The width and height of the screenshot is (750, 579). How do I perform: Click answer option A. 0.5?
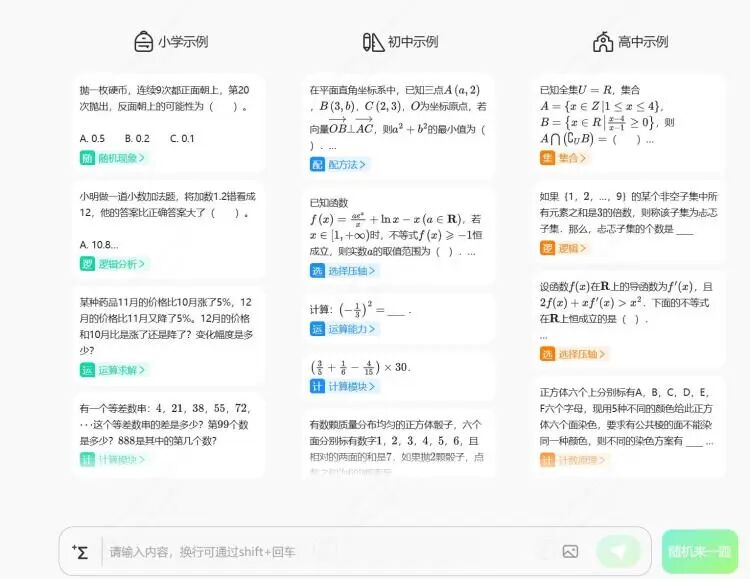(92, 139)
